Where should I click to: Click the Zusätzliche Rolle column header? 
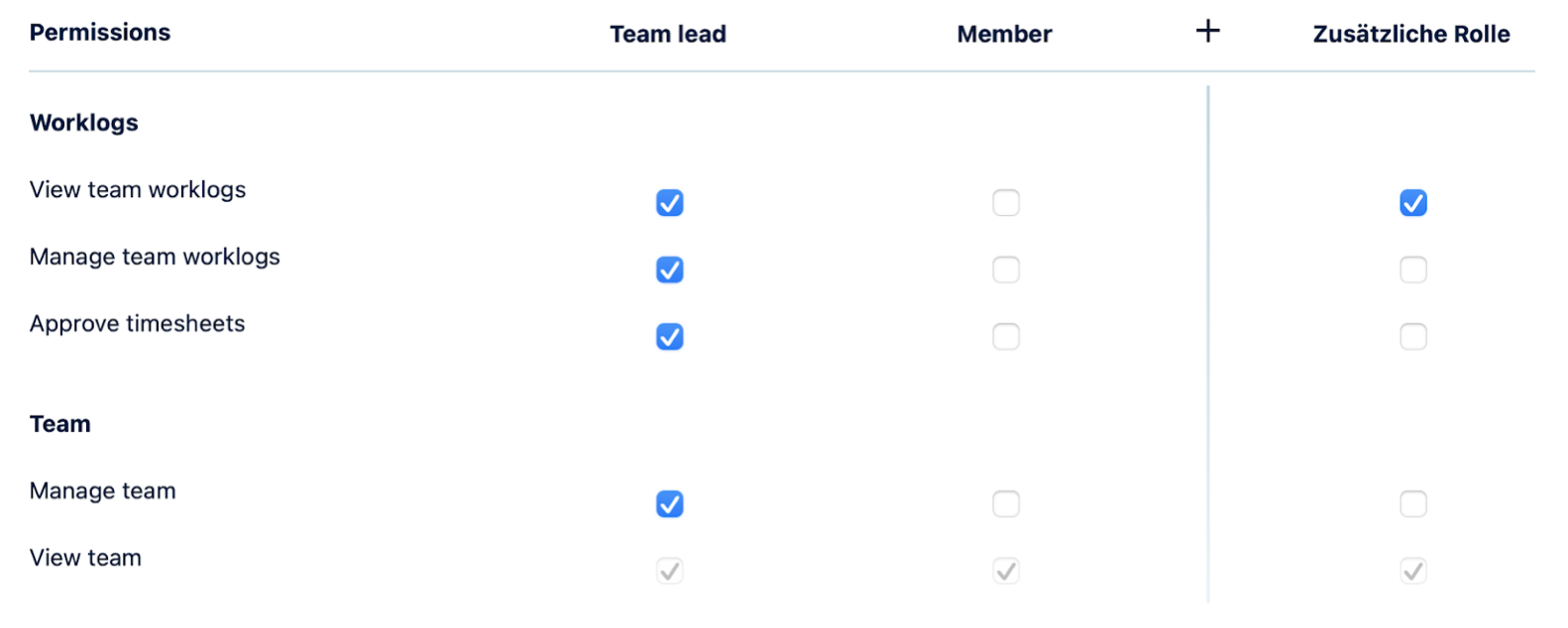click(x=1411, y=35)
